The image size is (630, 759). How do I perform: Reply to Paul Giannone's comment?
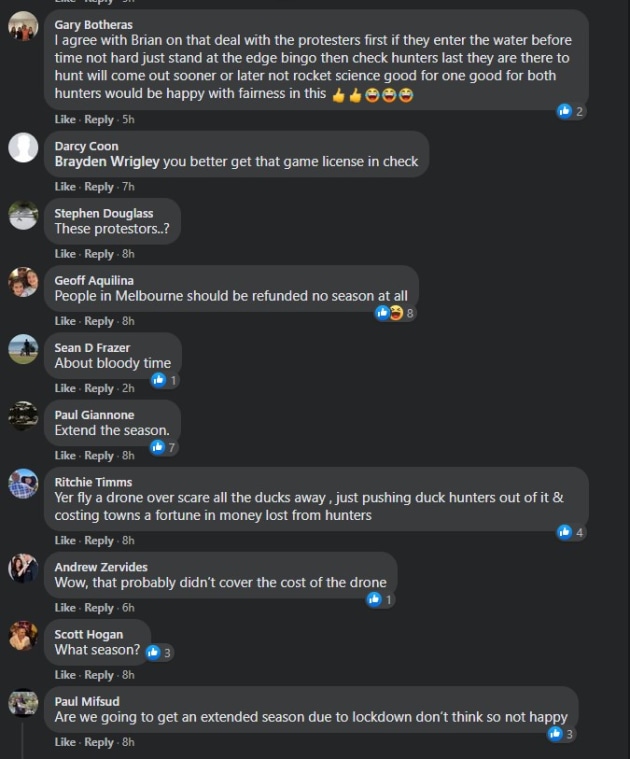99,455
